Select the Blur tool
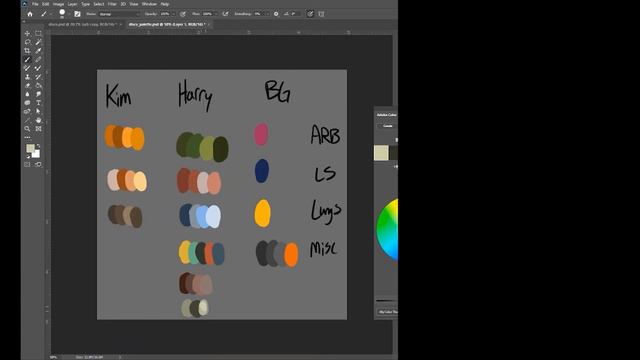640x360 pixels. coord(27,94)
